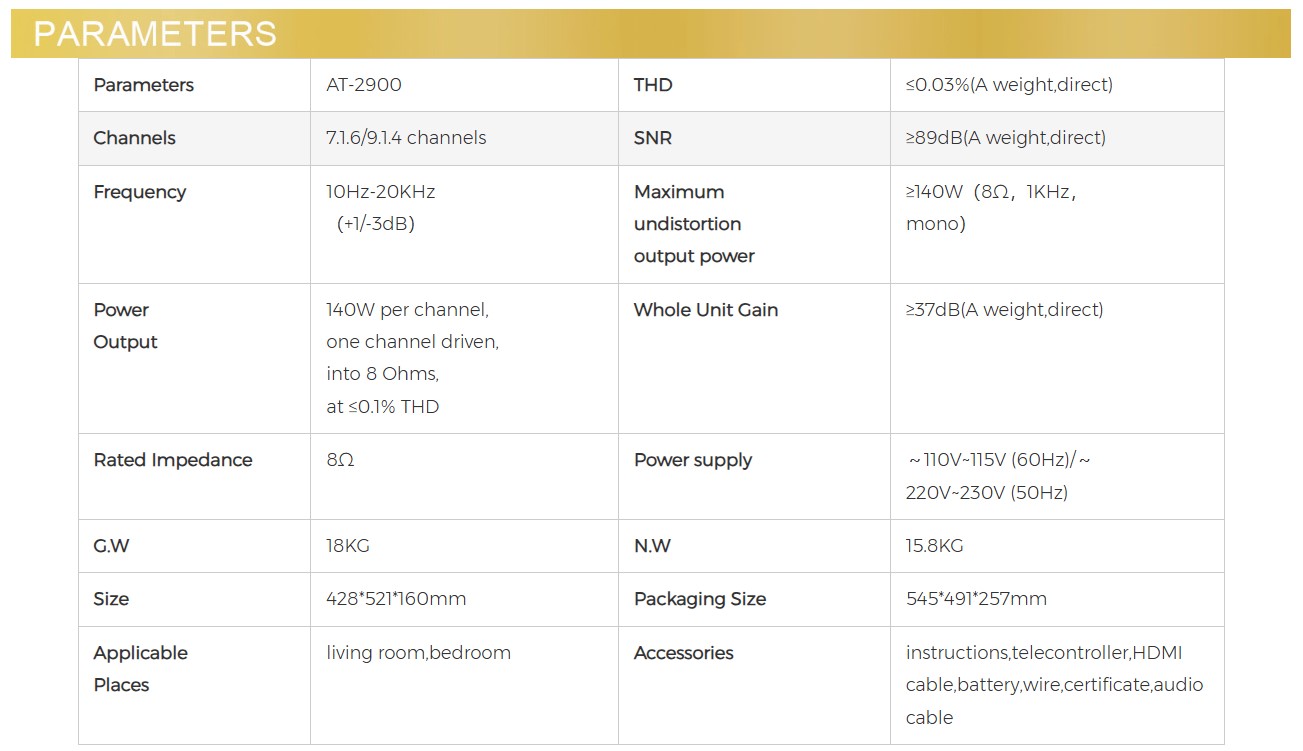Click the Size 428*521*160mm value
Viewport: 1303px width, 751px height.
(396, 599)
